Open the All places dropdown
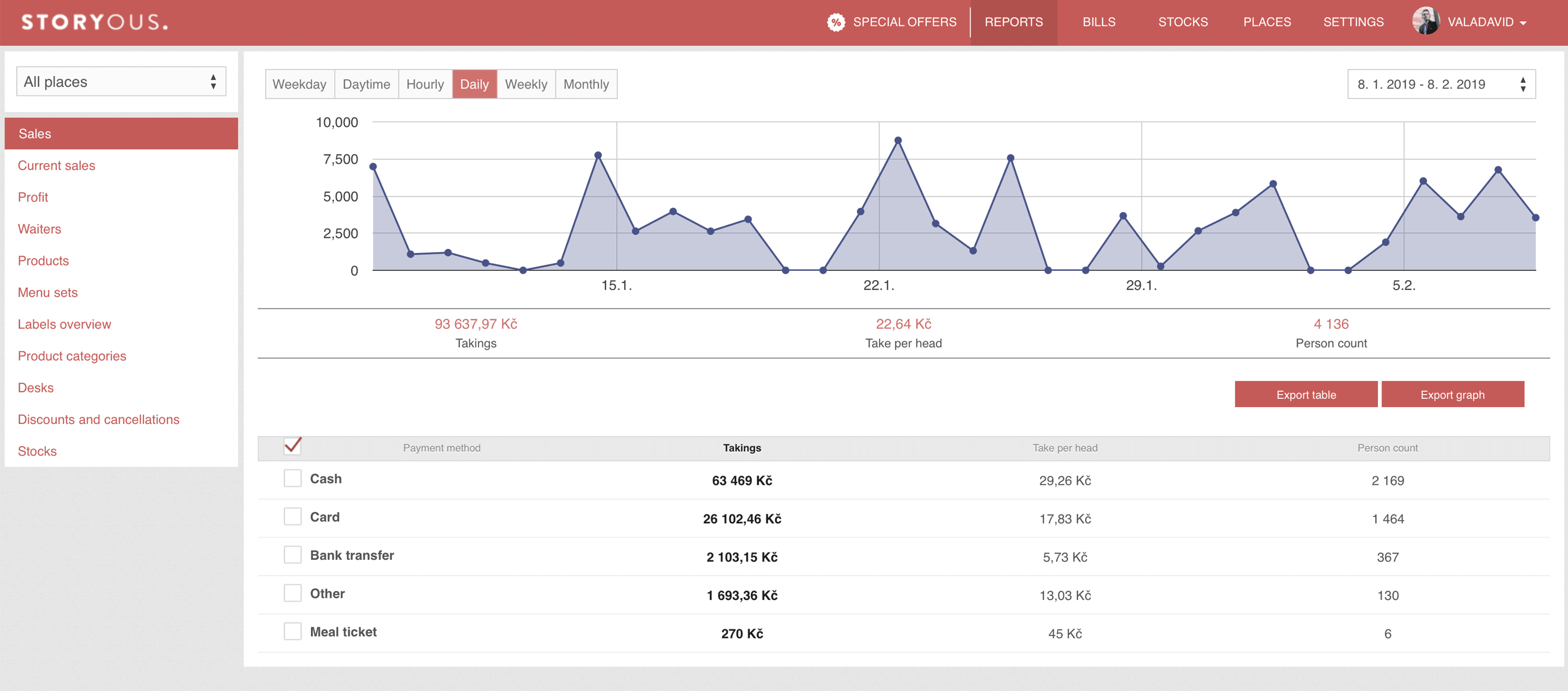 120,82
